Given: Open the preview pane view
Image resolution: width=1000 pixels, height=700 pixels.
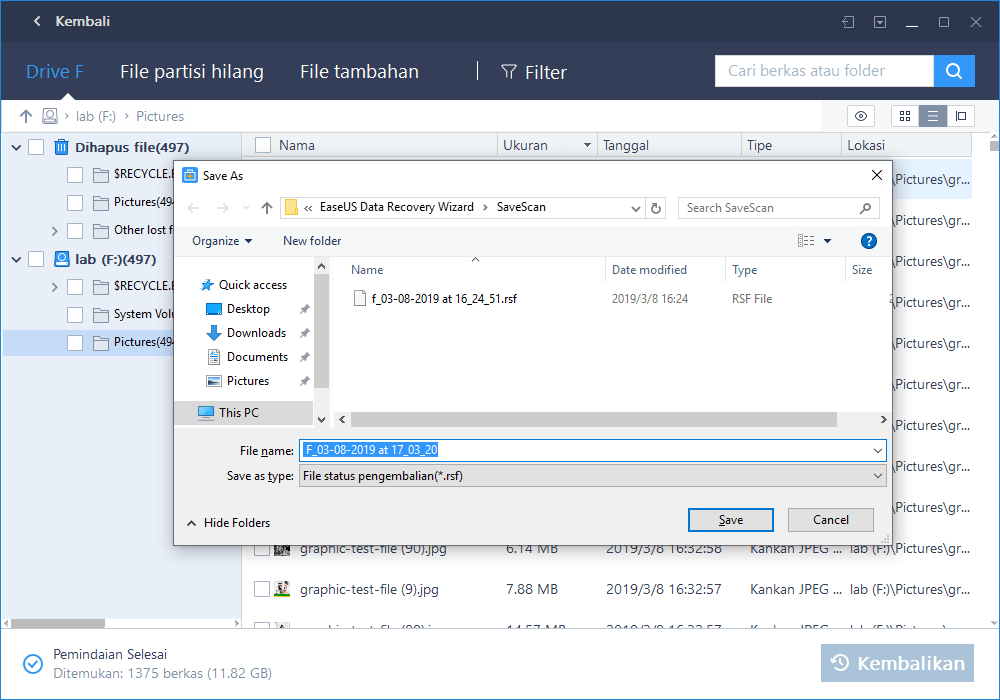Looking at the screenshot, I should coord(961,116).
